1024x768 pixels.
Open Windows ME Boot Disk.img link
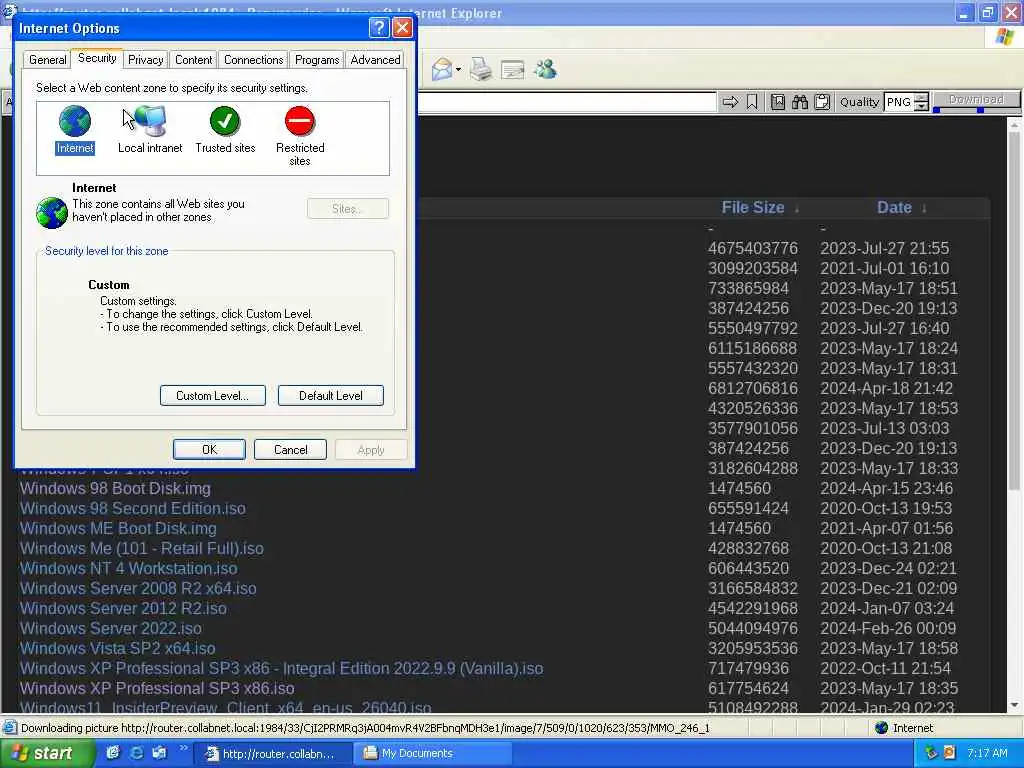[118, 528]
